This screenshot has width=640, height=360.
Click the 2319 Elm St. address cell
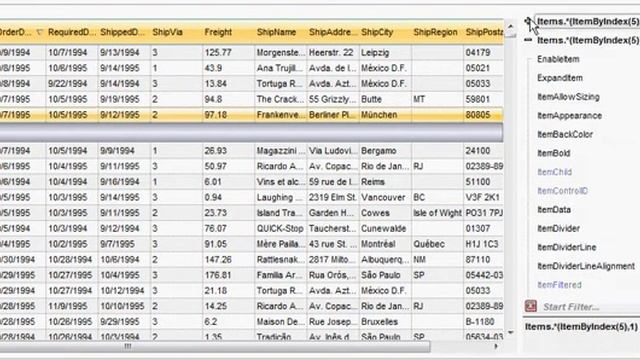coord(333,197)
